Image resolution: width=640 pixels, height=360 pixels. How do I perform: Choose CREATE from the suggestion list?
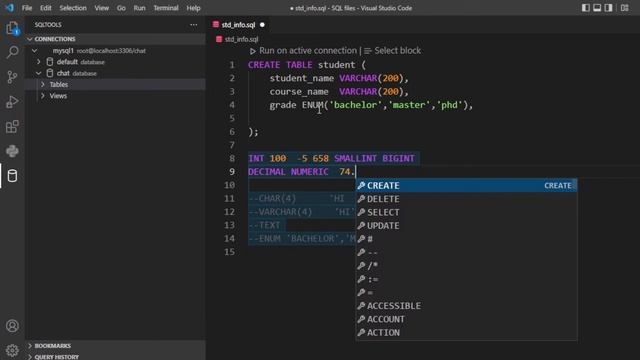click(467, 185)
